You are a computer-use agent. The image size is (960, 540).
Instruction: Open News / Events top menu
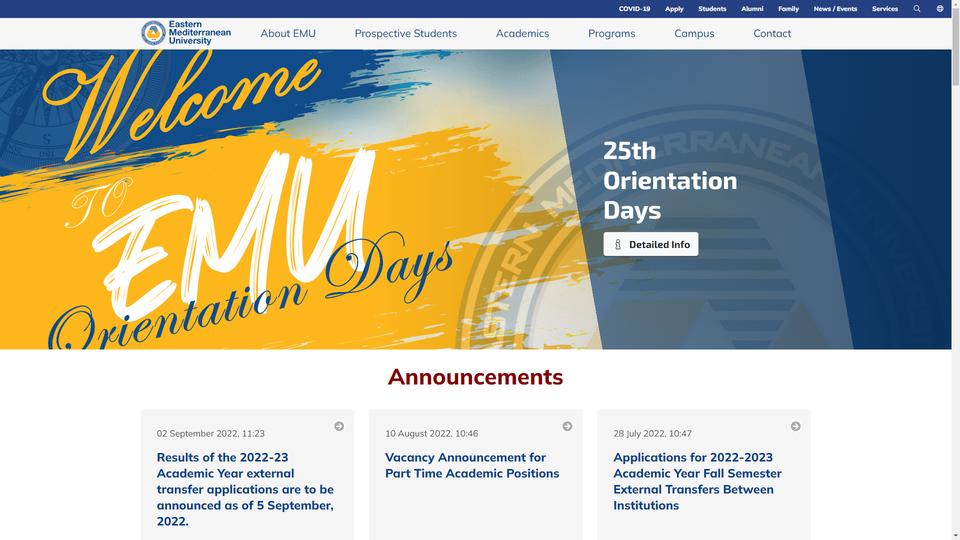(x=835, y=9)
